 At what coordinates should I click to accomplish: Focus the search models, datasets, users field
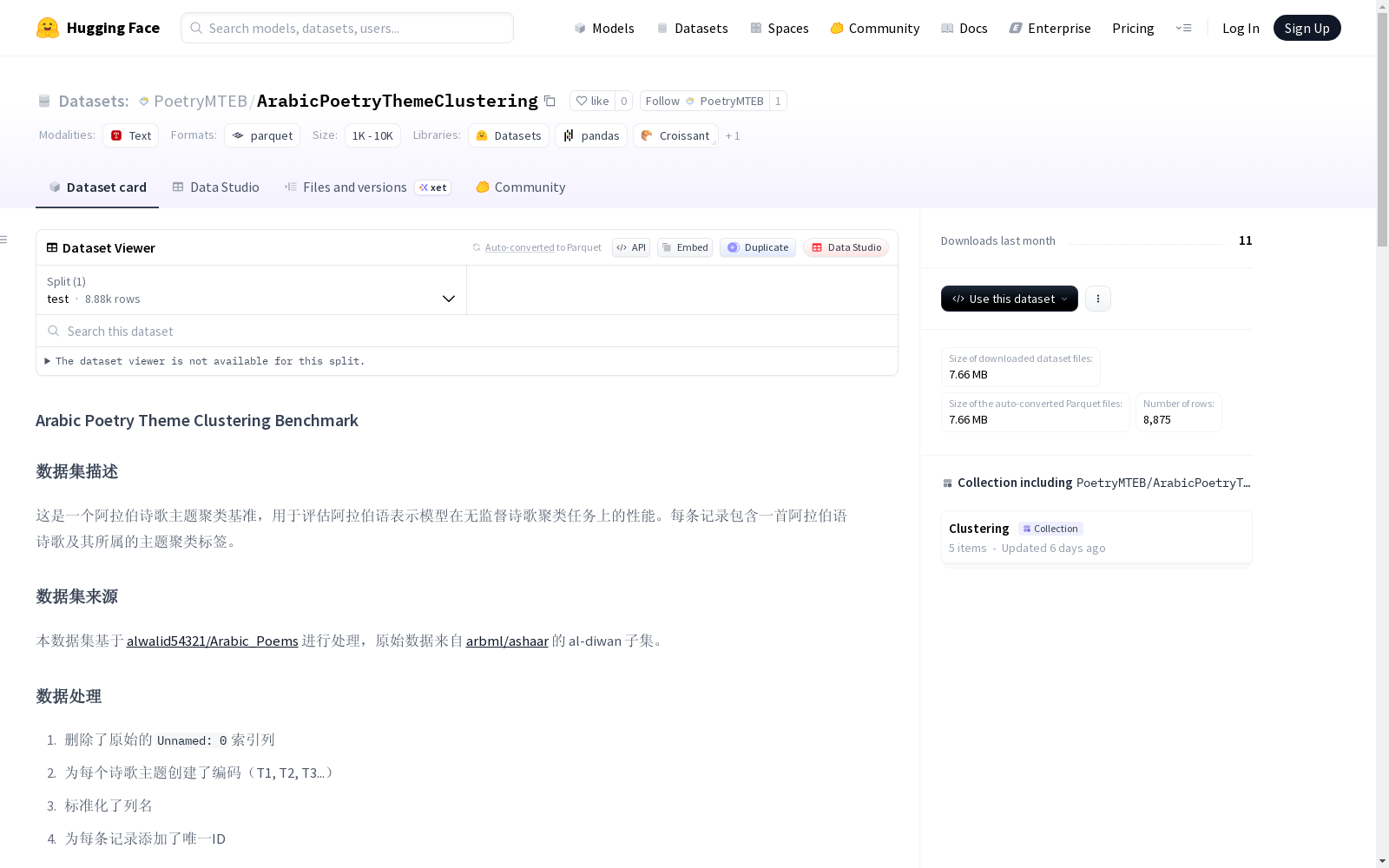pyautogui.click(x=347, y=28)
